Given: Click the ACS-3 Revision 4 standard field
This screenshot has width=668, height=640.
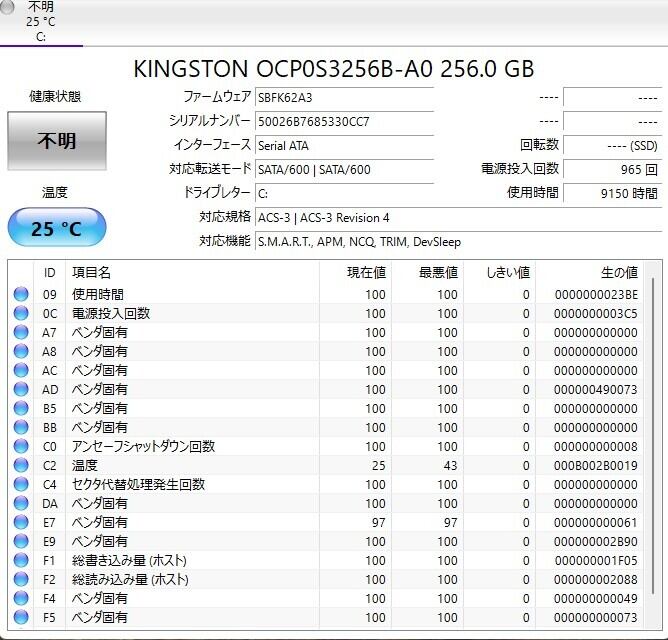Looking at the screenshot, I should click(x=458, y=218).
